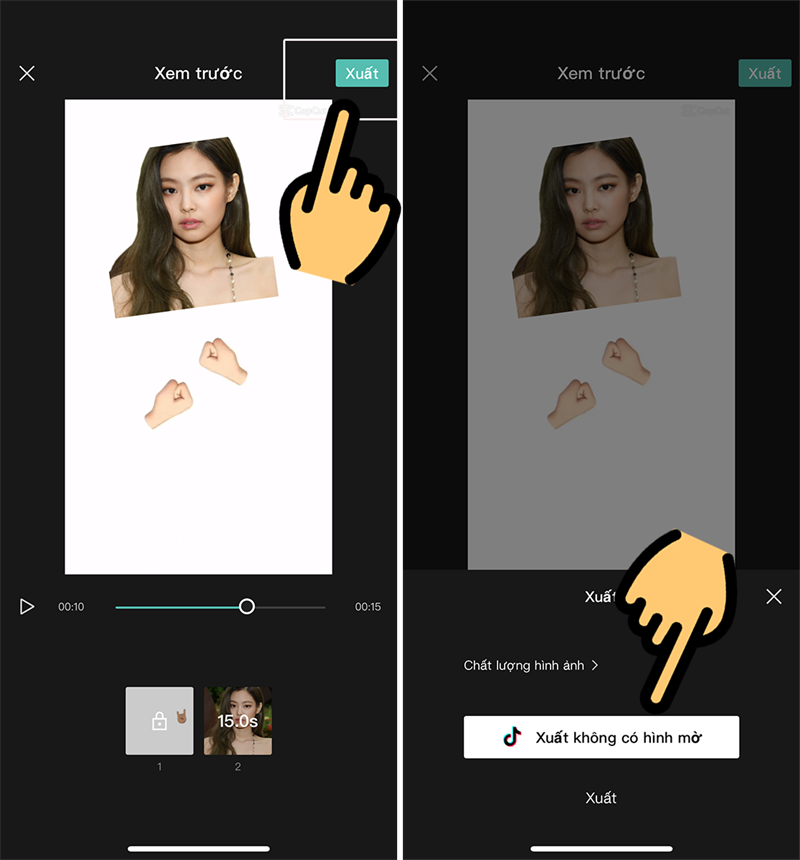Expand the image quality chevron arrow

[597, 665]
